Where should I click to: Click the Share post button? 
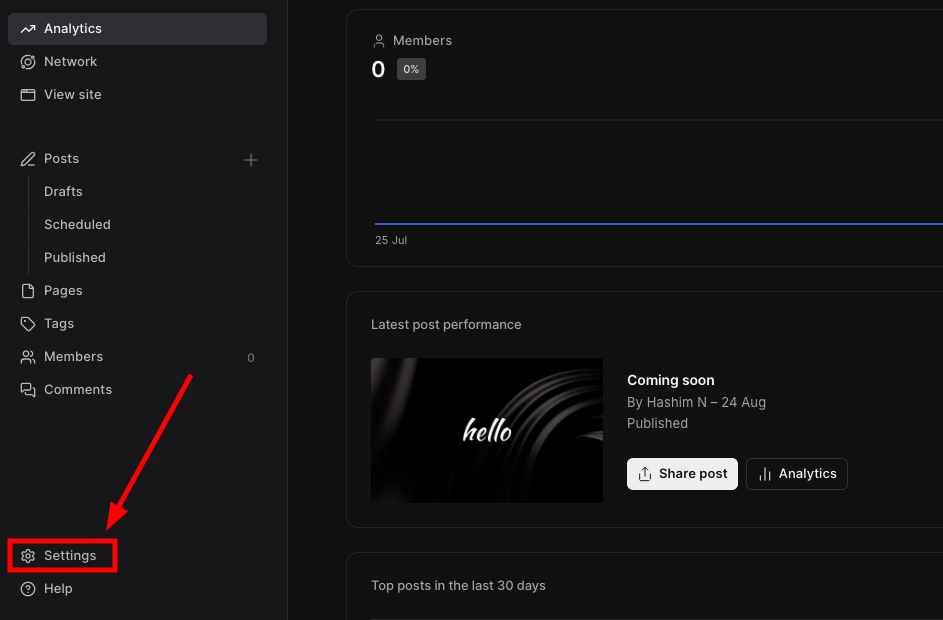coord(682,474)
